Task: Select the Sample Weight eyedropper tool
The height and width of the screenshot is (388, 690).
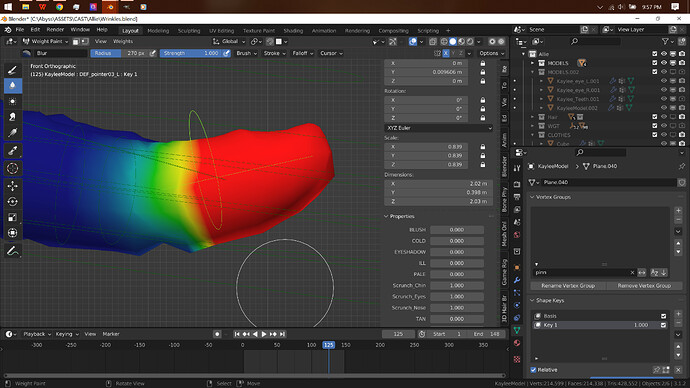Action: tap(13, 150)
